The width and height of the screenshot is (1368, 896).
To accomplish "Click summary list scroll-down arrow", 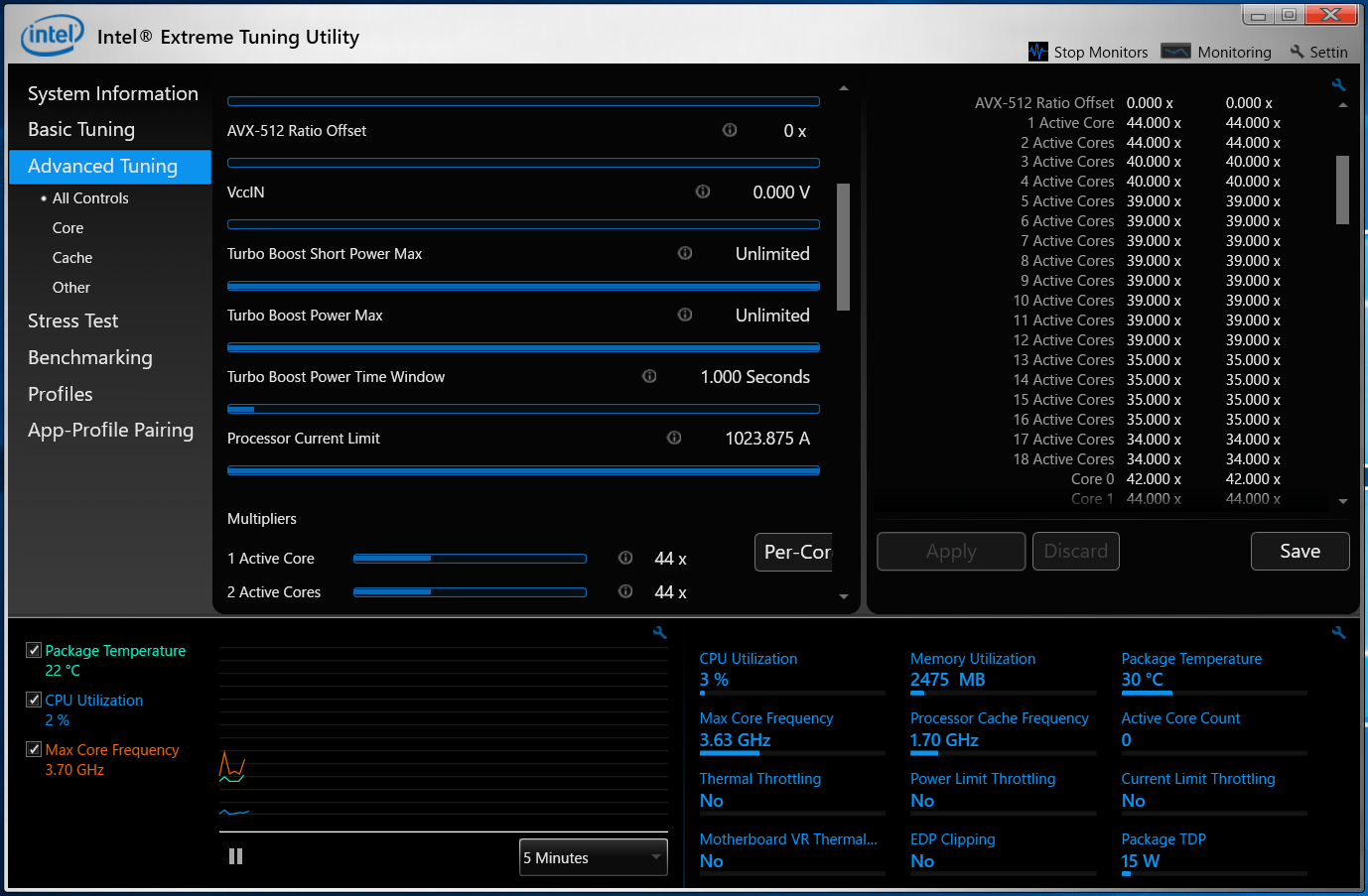I will click(x=1343, y=501).
